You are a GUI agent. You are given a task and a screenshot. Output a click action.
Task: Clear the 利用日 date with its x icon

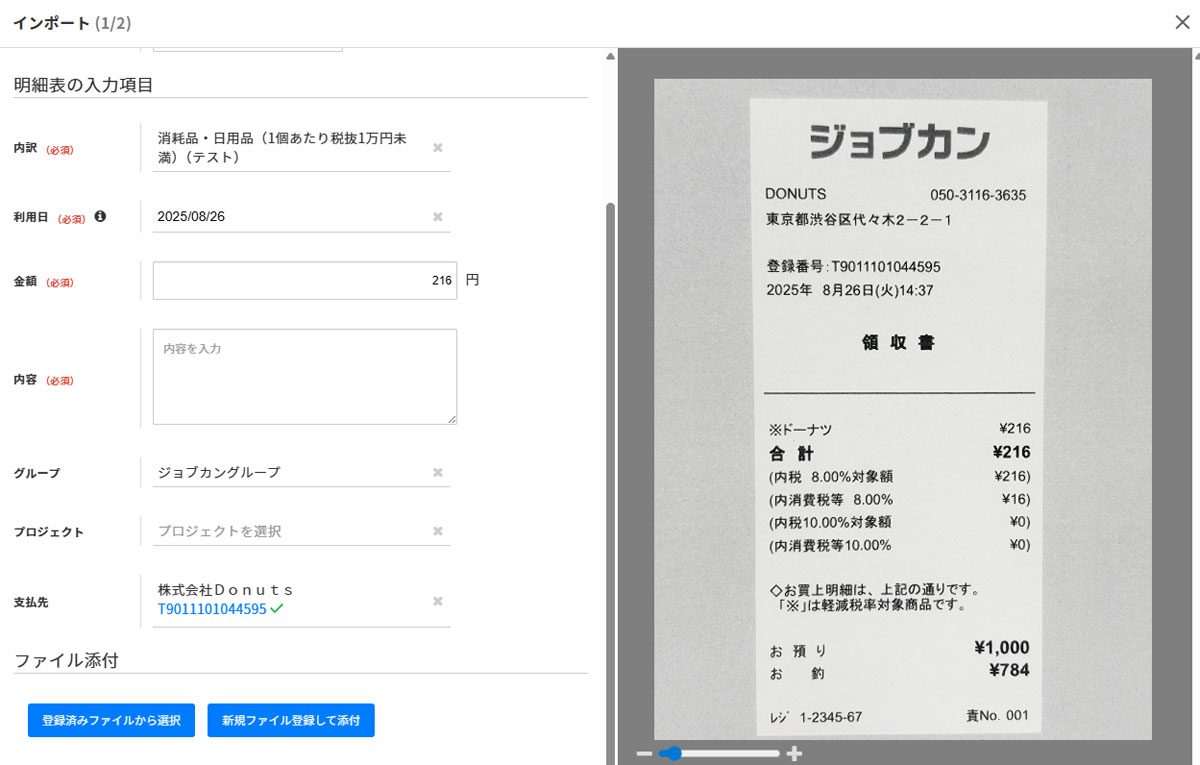[437, 217]
